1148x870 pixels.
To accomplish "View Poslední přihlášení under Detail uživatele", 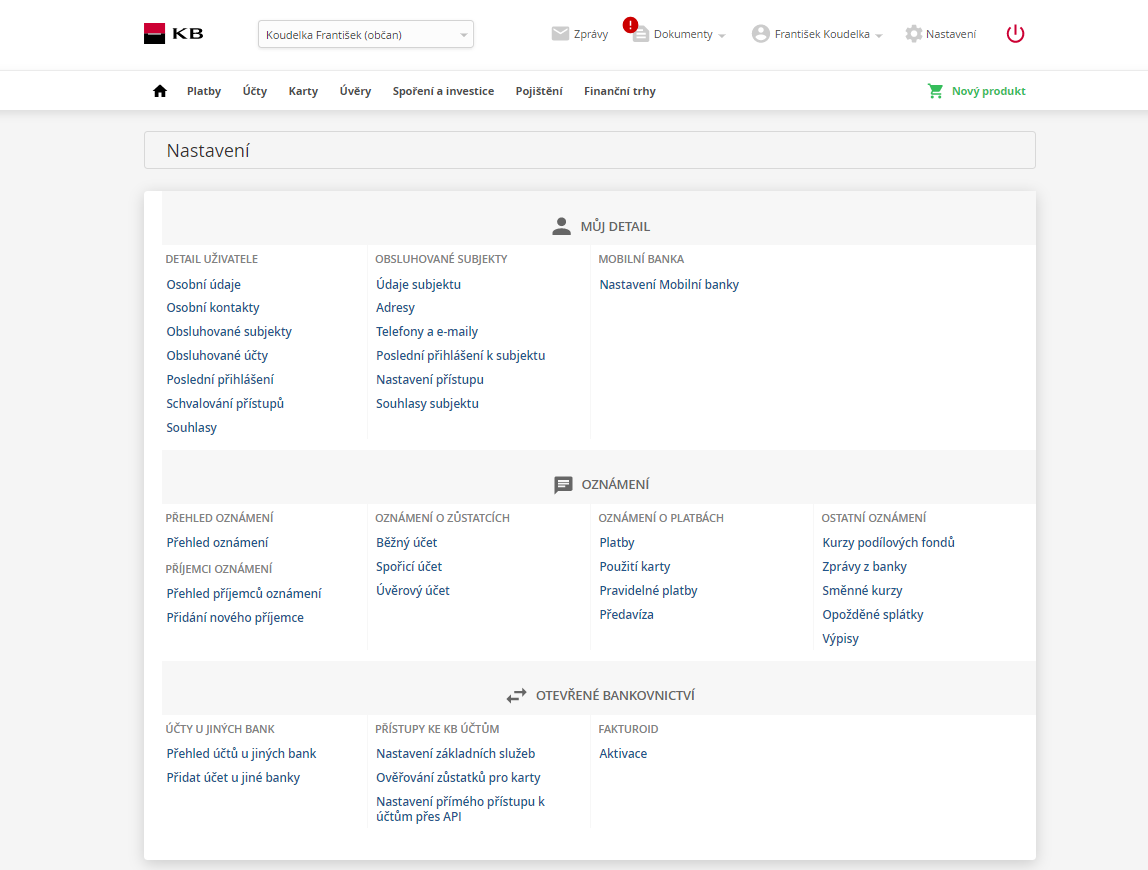I will 220,379.
